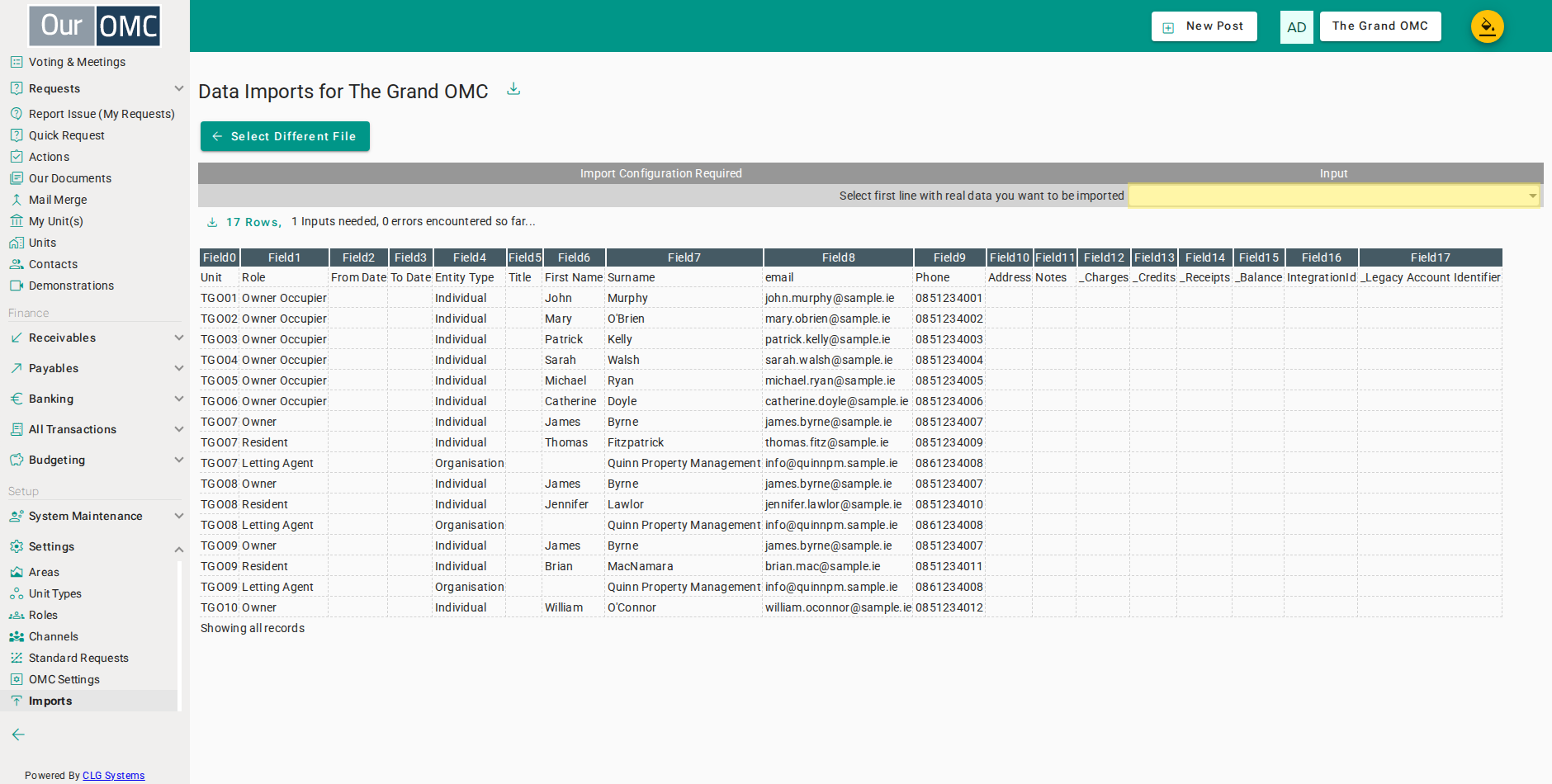Click the download icon beside the page title

pyautogui.click(x=513, y=89)
